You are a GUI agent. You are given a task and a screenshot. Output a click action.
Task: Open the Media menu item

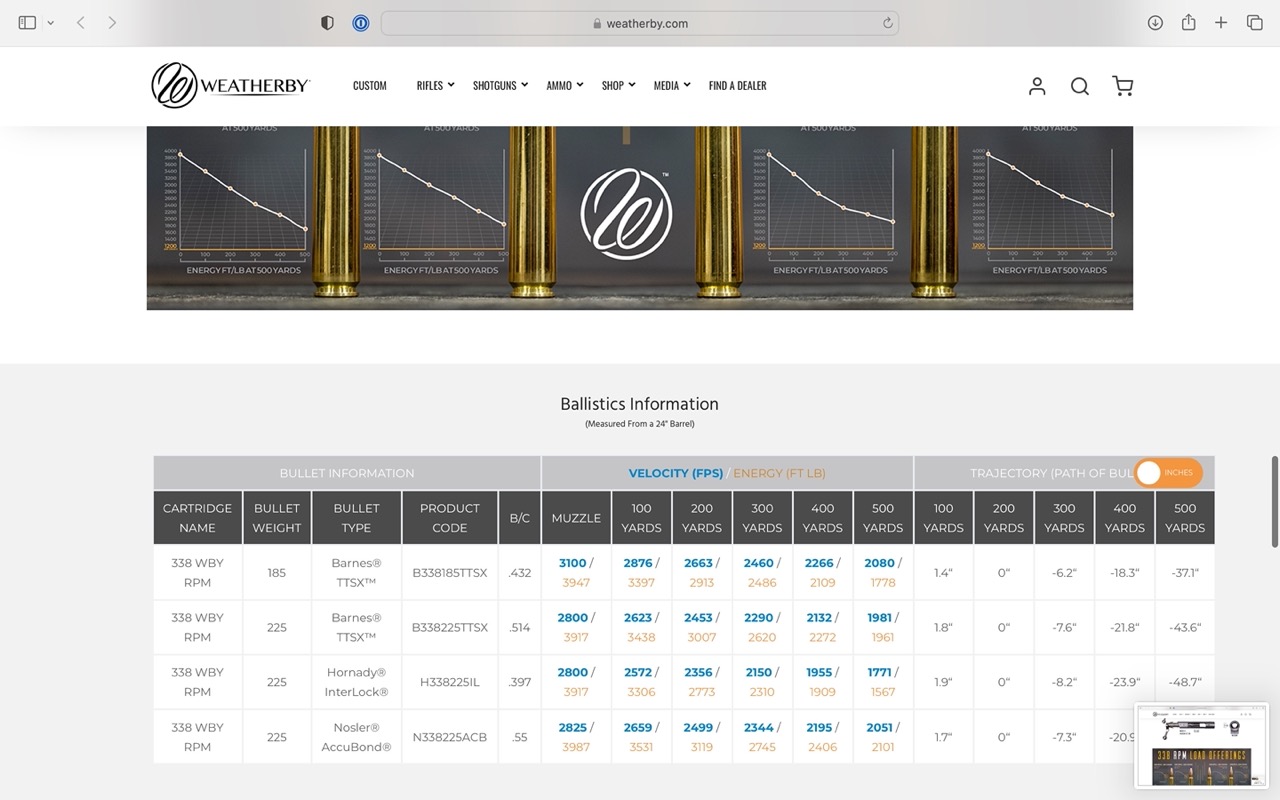pyautogui.click(x=671, y=86)
